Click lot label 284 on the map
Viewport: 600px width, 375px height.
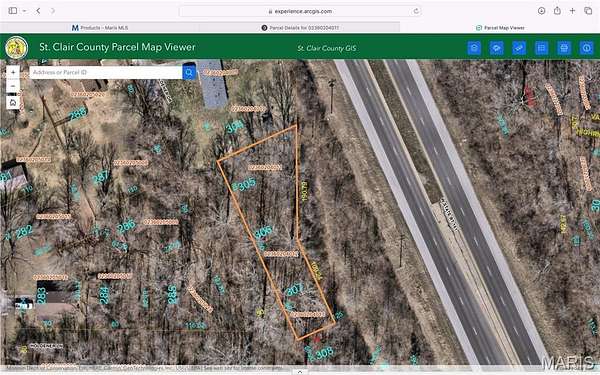(104, 295)
